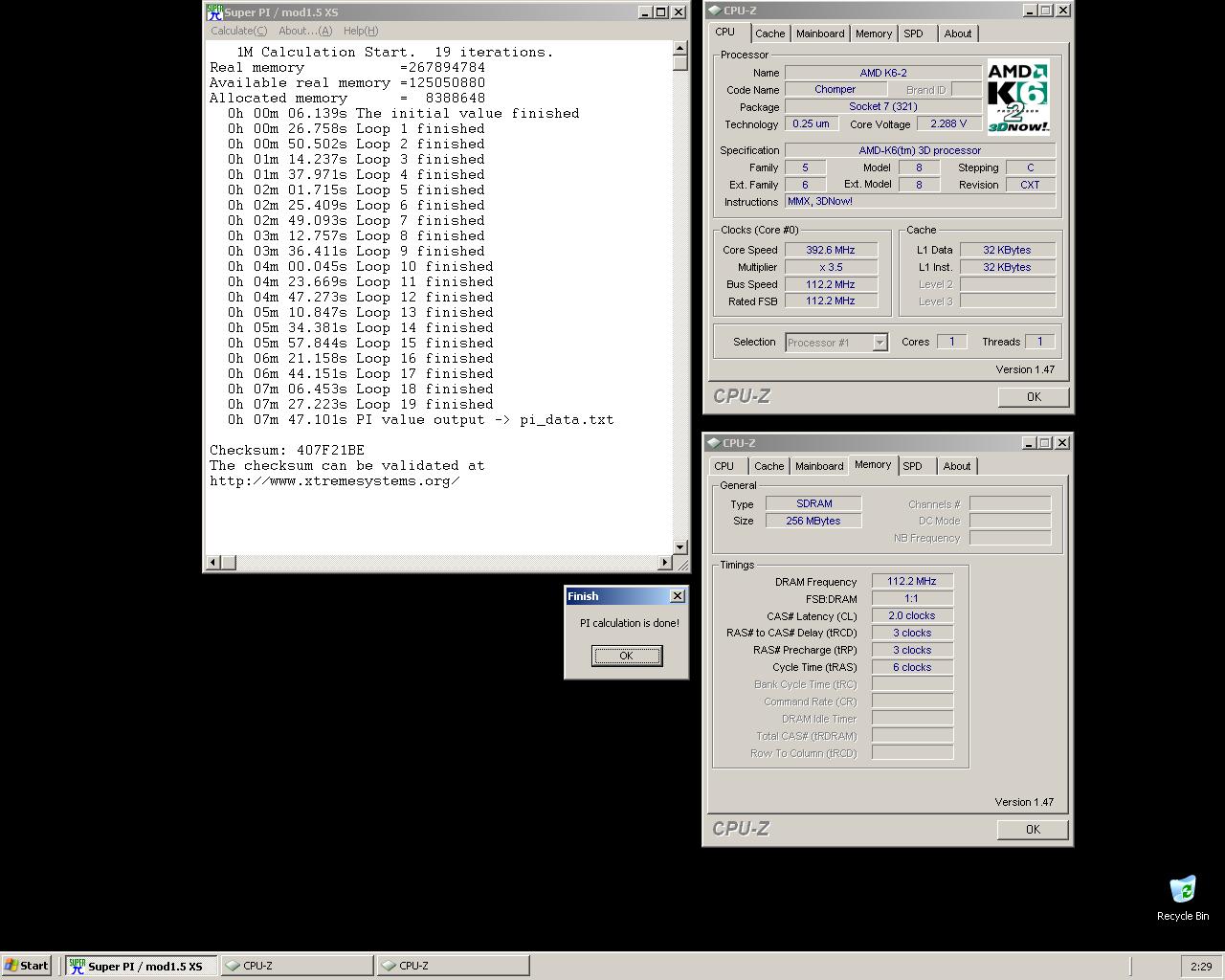Click the Instructions field MMX, 3DNow!
The width and height of the screenshot is (1225, 980).
click(x=921, y=201)
